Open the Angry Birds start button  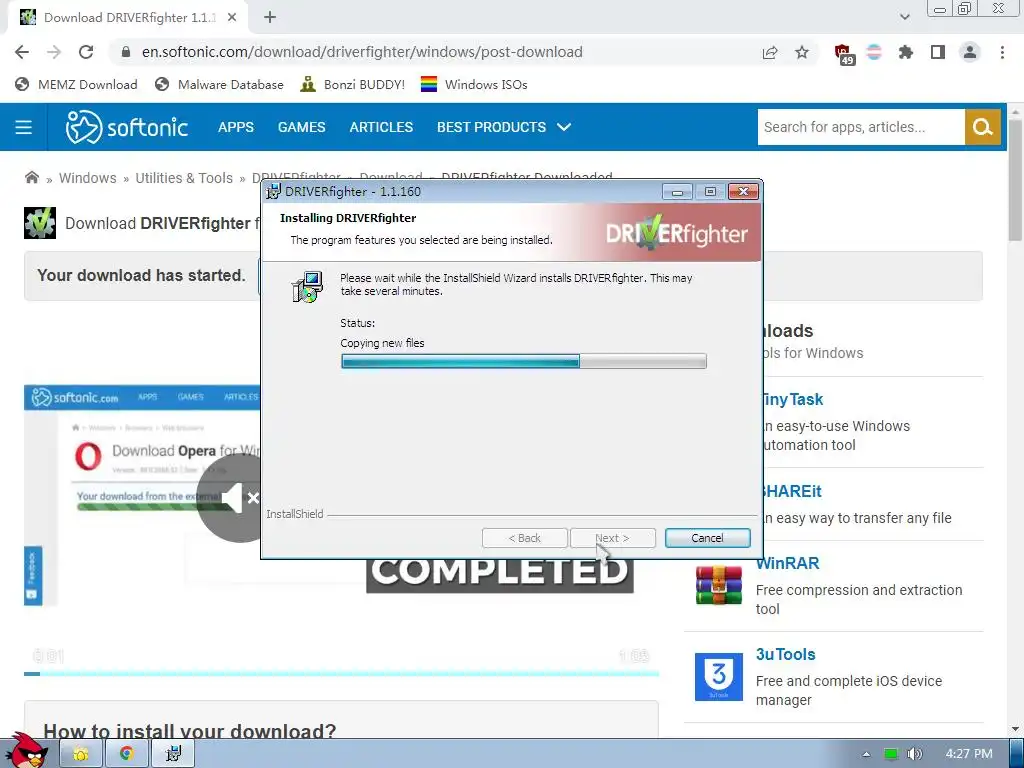coord(27,751)
